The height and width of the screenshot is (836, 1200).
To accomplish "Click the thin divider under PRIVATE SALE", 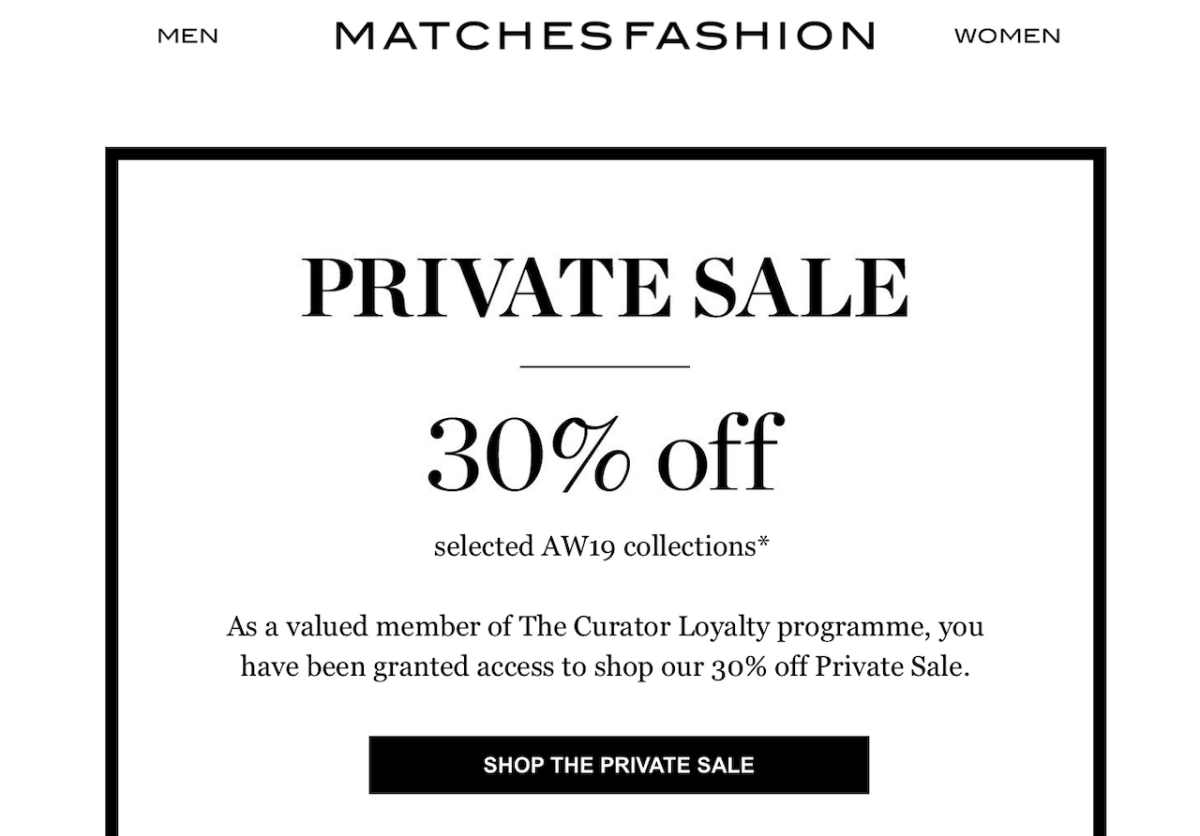I will 605,366.
